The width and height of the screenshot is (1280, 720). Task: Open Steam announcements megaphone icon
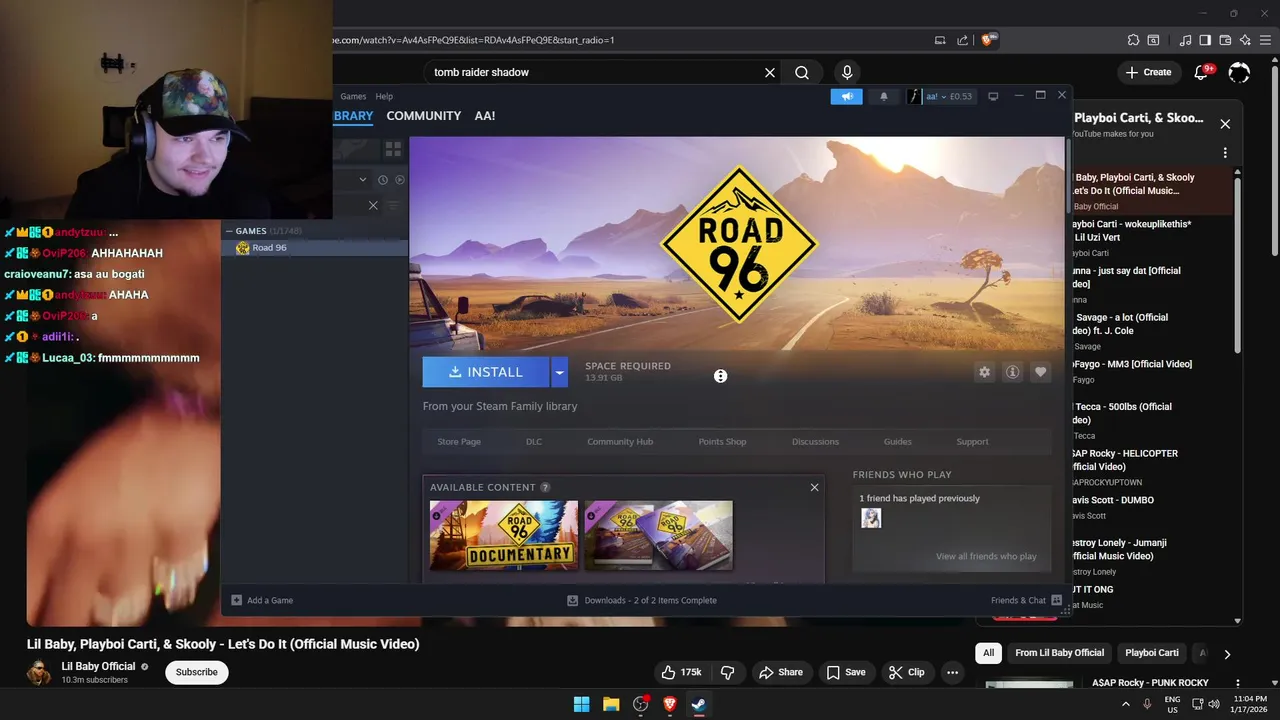(x=846, y=96)
